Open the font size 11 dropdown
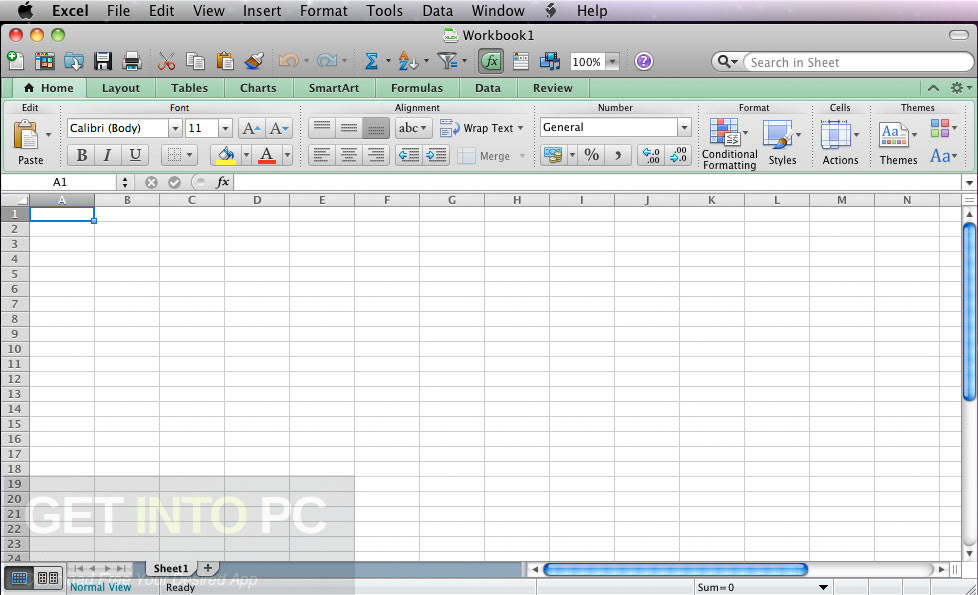Viewport: 978px width, 595px height. [225, 128]
